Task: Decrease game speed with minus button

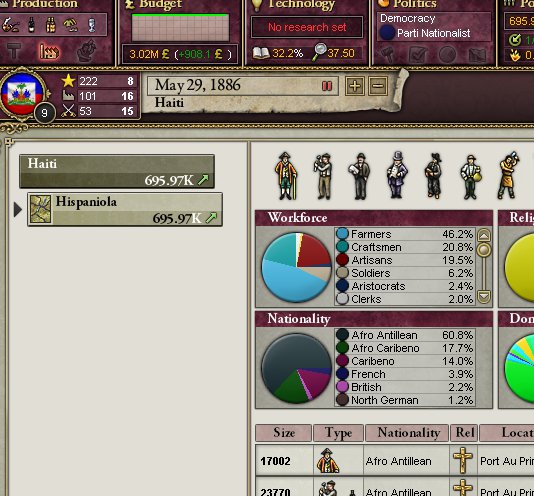Action: point(378,86)
